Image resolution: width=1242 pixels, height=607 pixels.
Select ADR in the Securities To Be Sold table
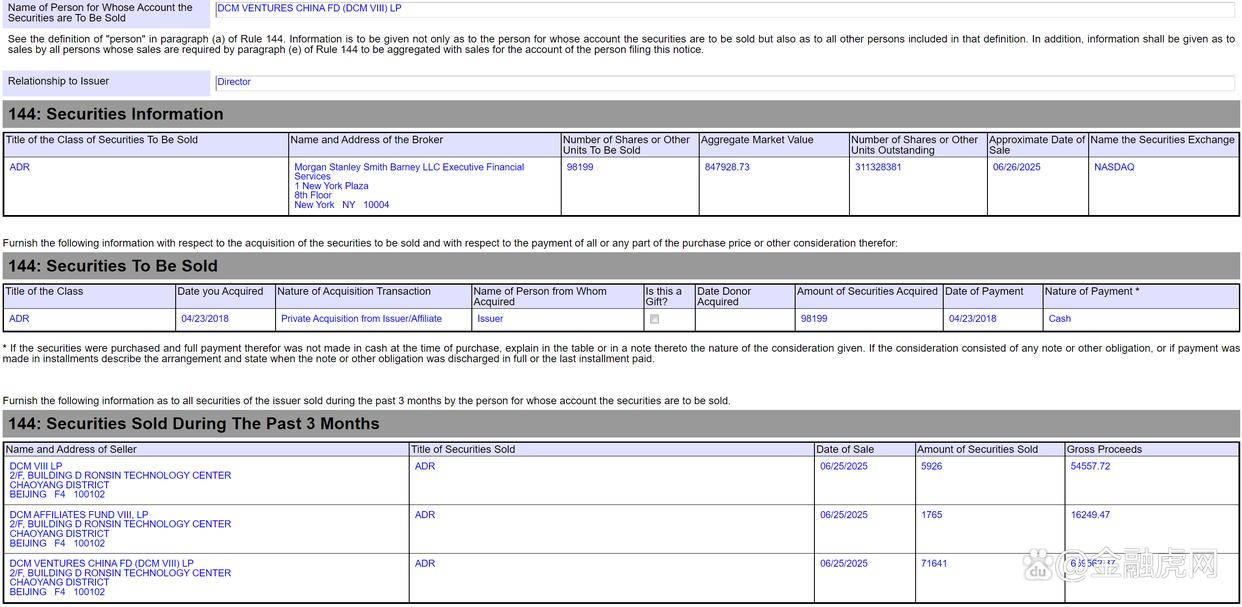pos(20,319)
